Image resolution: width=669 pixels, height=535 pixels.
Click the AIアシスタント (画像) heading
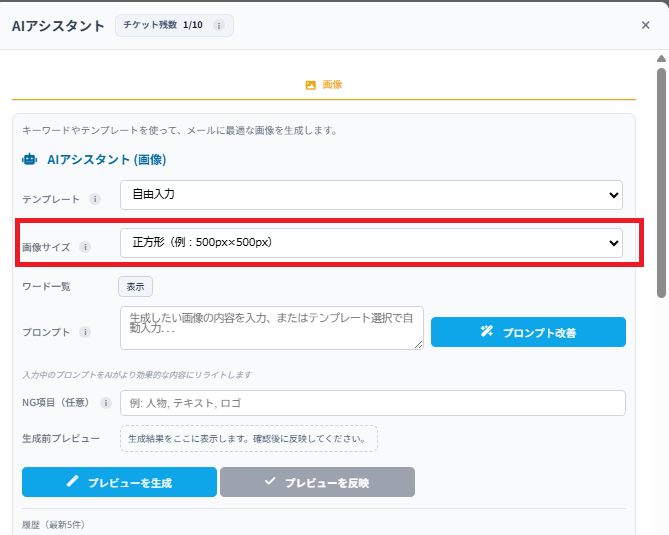tap(107, 160)
